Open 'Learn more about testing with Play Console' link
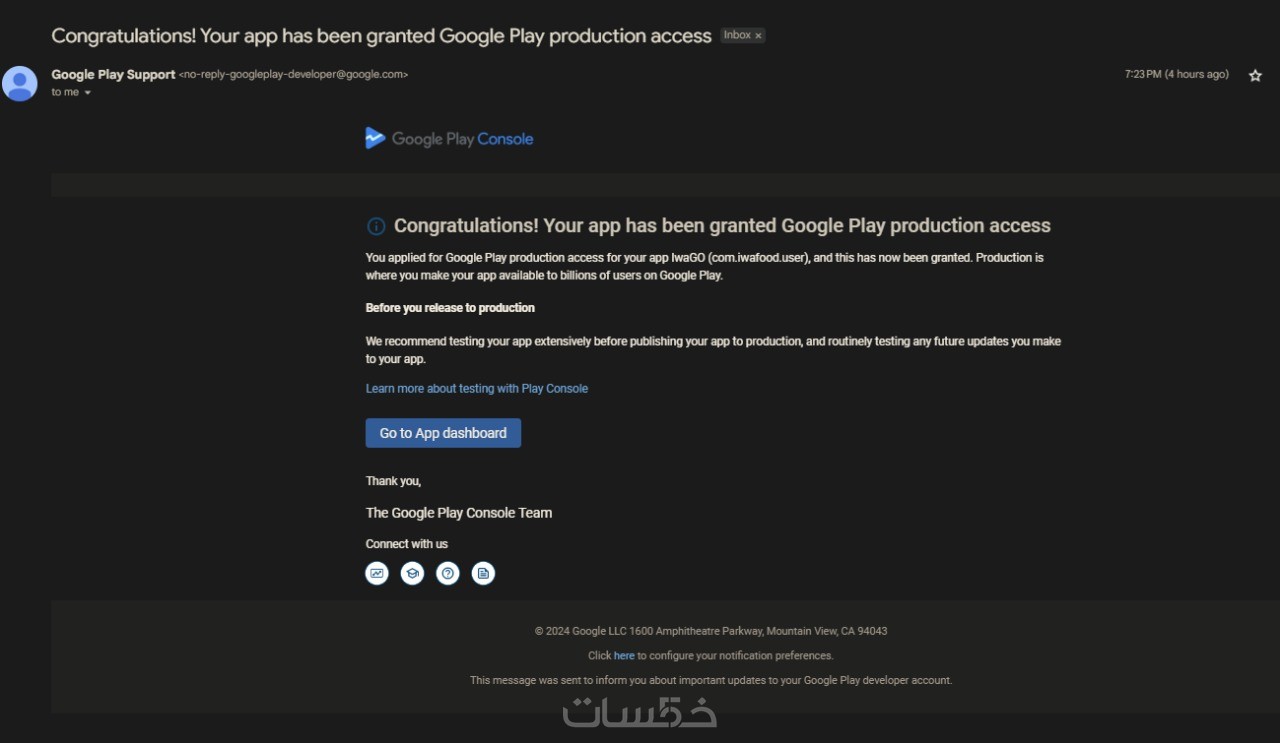The image size is (1280, 743). click(x=477, y=388)
